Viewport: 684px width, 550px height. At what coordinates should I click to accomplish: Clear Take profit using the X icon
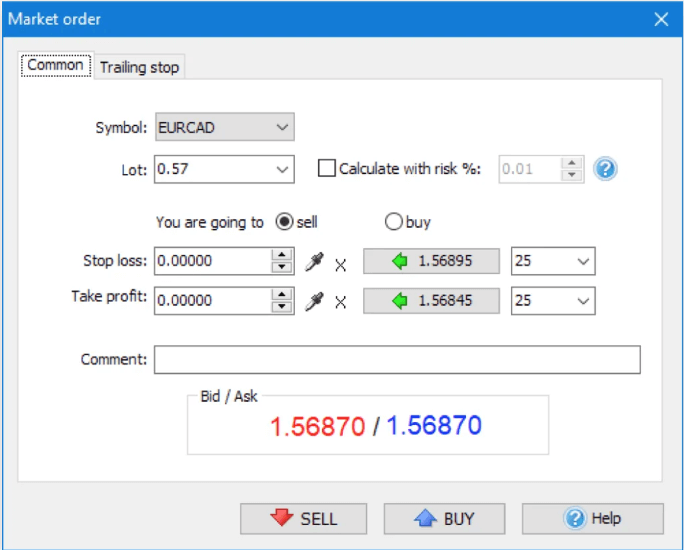[x=341, y=302]
